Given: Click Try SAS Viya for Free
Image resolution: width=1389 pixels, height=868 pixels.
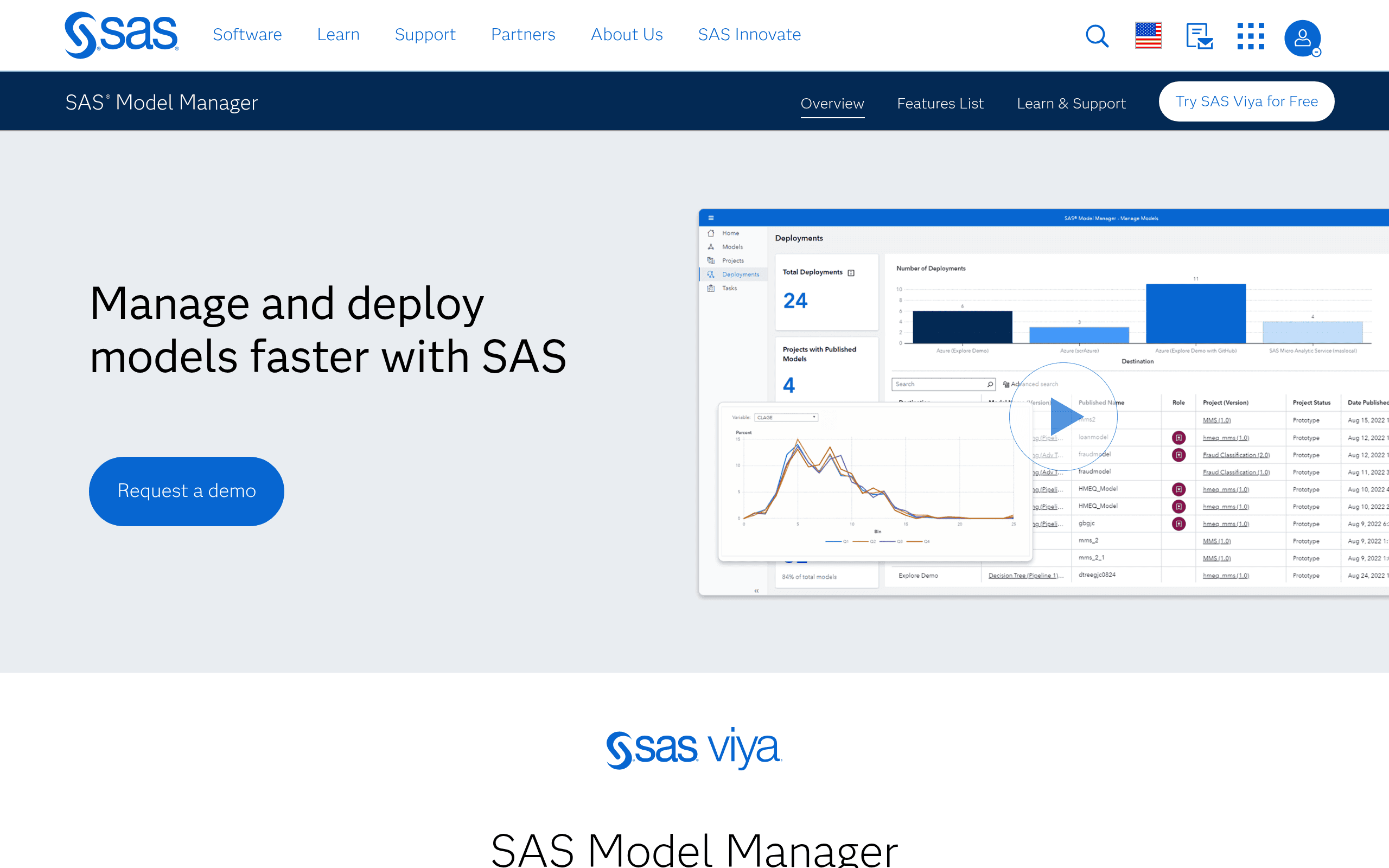Looking at the screenshot, I should (x=1246, y=101).
